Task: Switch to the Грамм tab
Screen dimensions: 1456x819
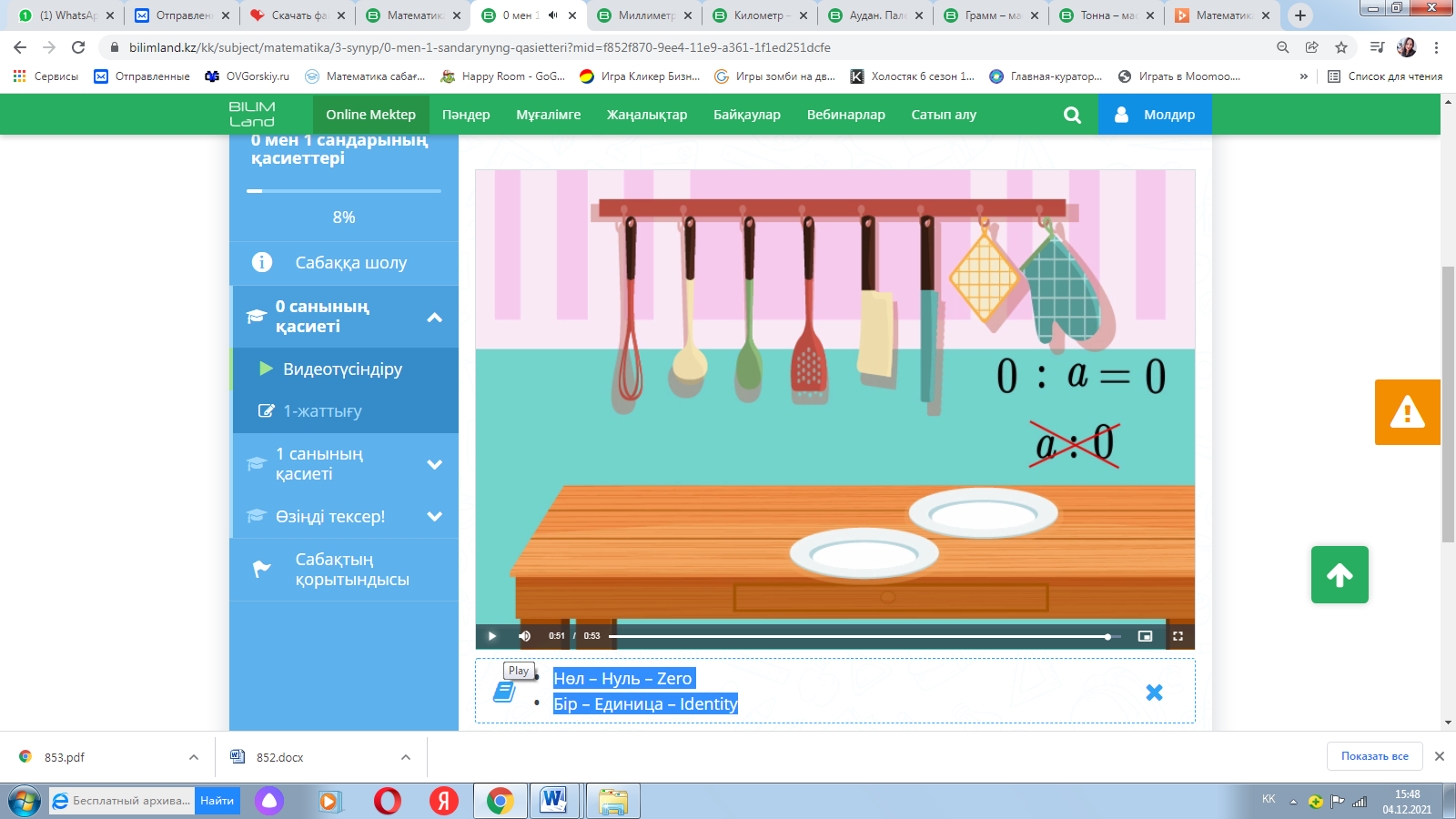Action: click(991, 15)
